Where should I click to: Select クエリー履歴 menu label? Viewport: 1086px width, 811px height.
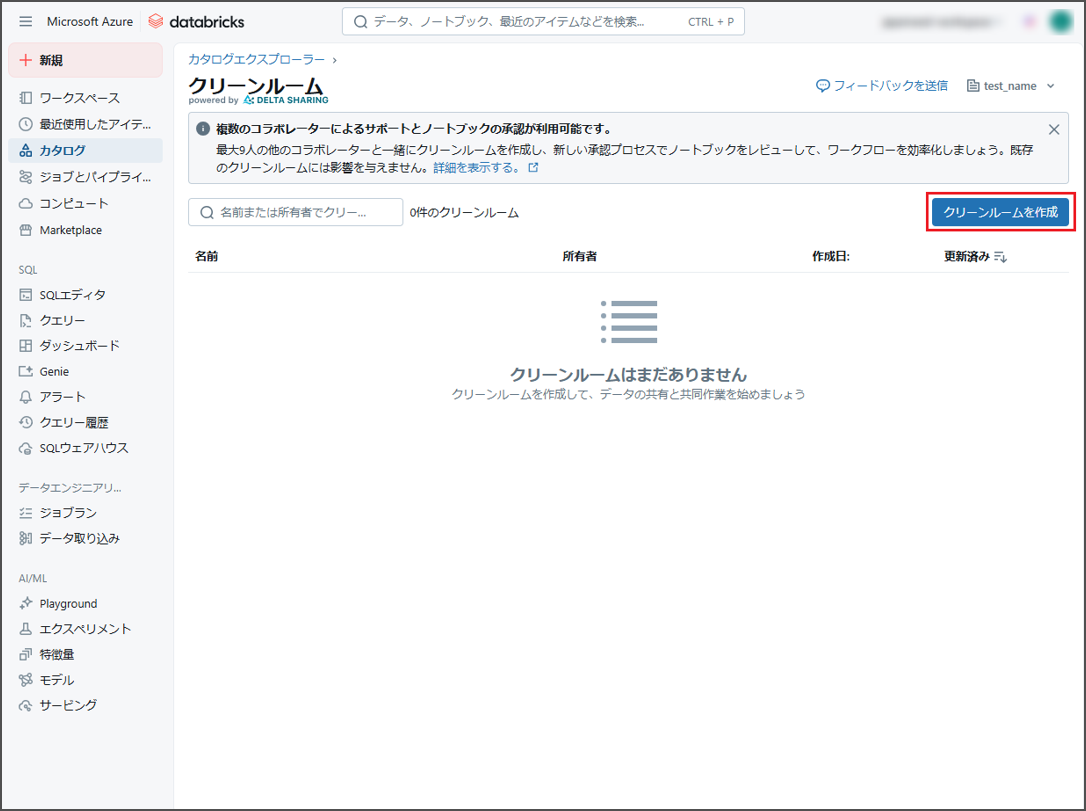coord(74,422)
